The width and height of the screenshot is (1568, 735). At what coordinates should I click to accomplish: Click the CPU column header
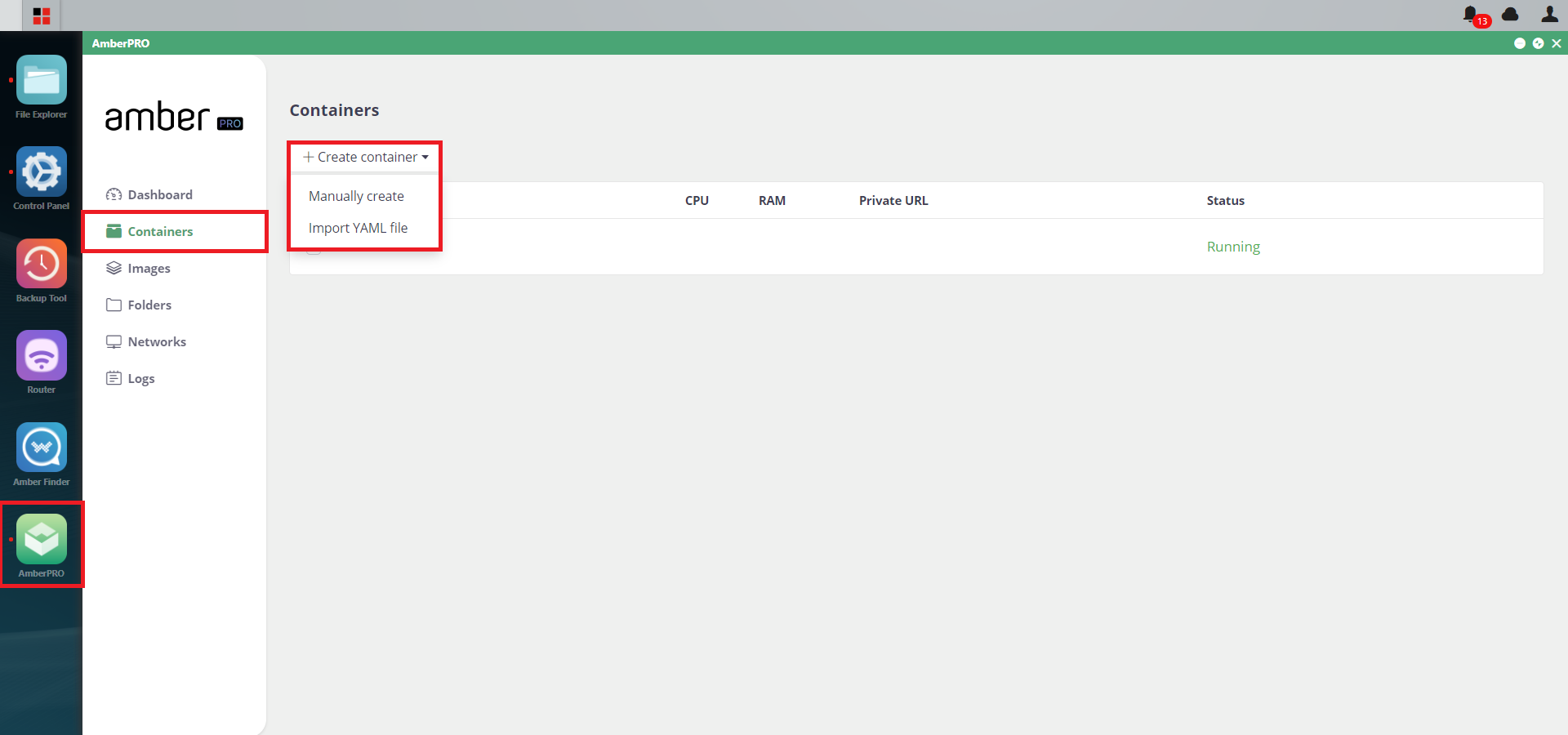pyautogui.click(x=697, y=200)
